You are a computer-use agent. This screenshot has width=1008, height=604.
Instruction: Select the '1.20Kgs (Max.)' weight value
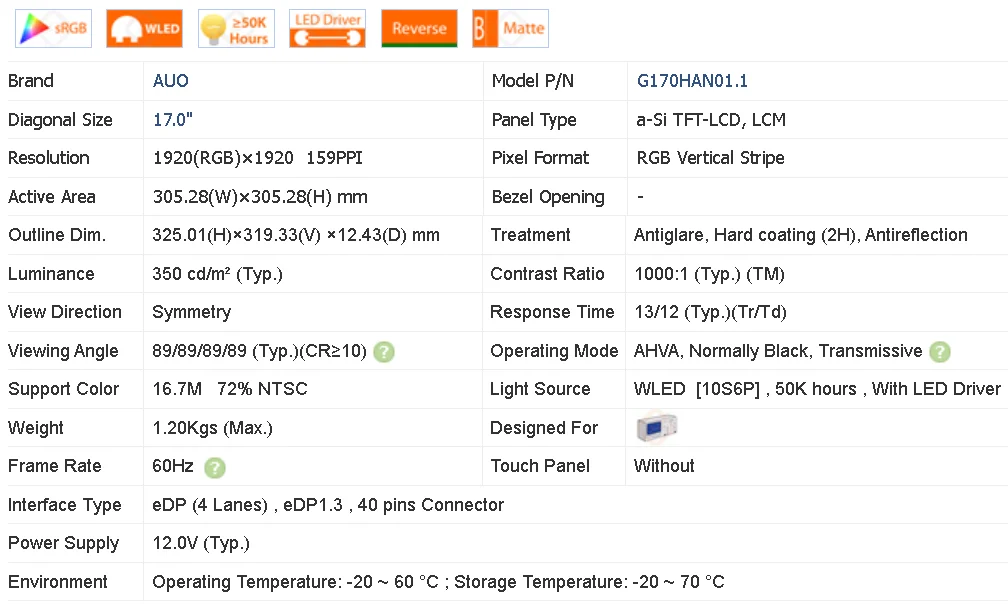(212, 428)
